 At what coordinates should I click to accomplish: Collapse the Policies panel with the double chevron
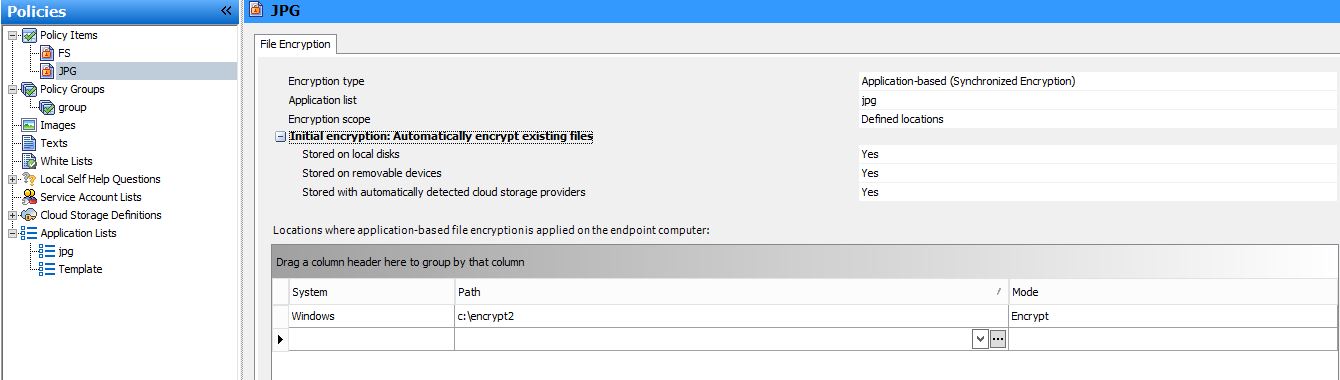point(227,11)
